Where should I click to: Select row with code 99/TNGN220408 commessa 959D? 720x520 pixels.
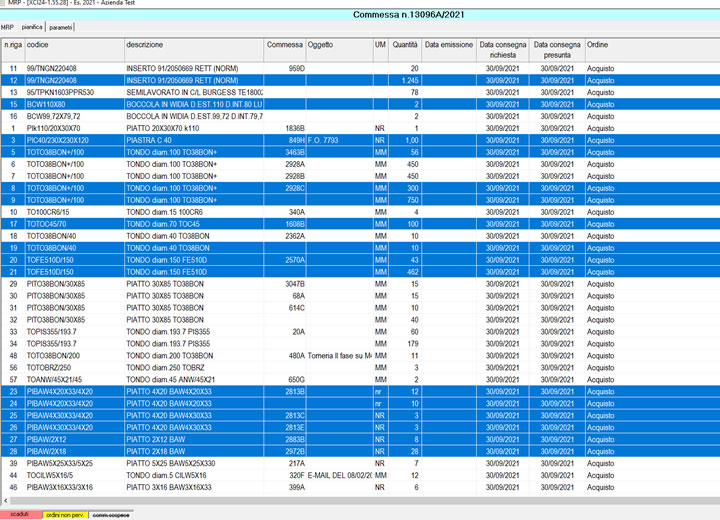tap(361, 68)
